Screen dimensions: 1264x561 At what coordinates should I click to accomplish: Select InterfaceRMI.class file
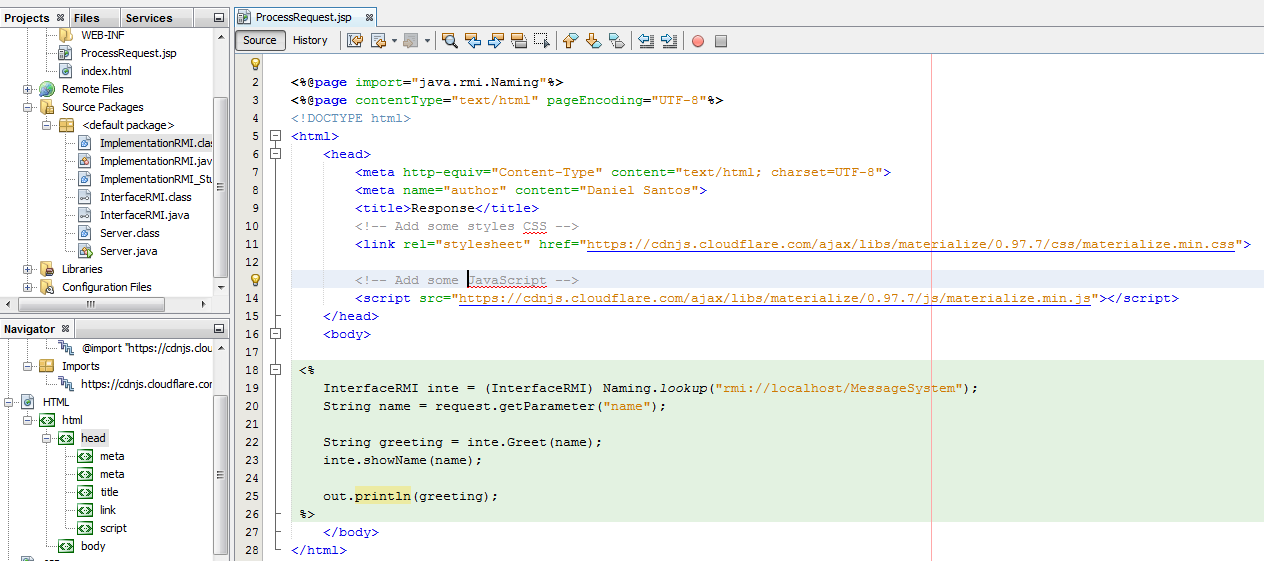point(145,197)
